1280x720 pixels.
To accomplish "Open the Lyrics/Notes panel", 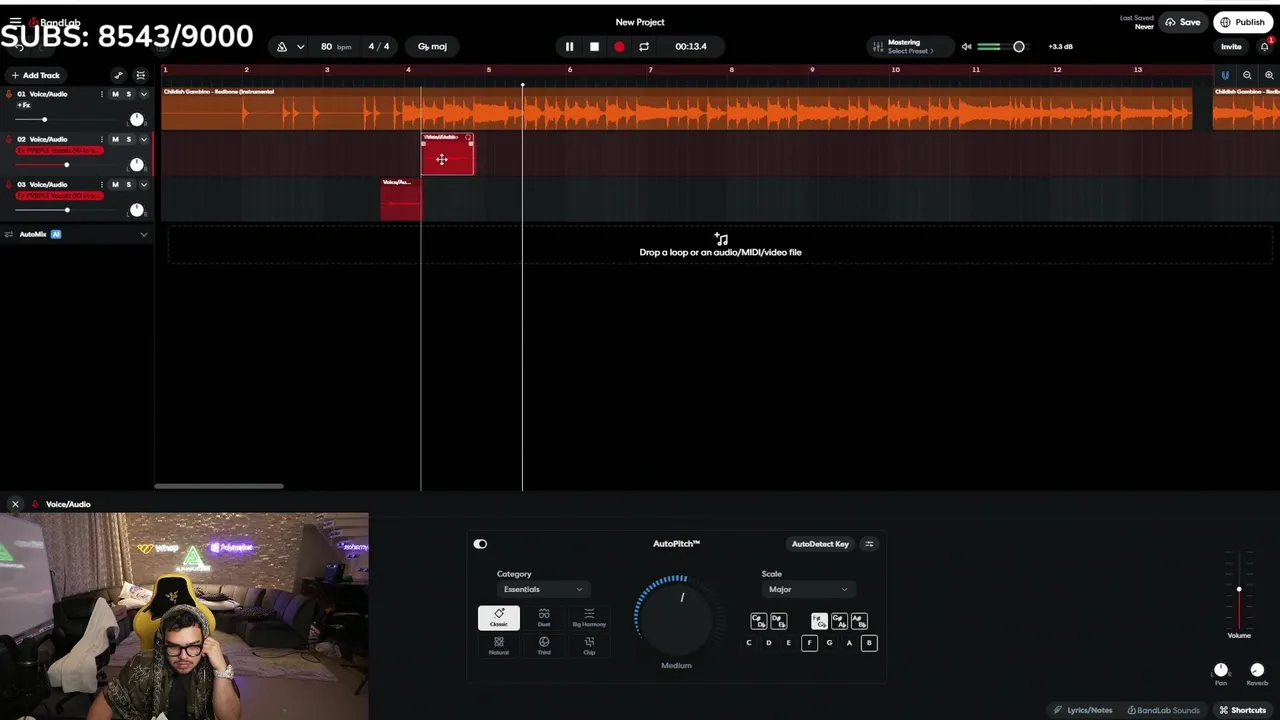I will click(x=1083, y=710).
